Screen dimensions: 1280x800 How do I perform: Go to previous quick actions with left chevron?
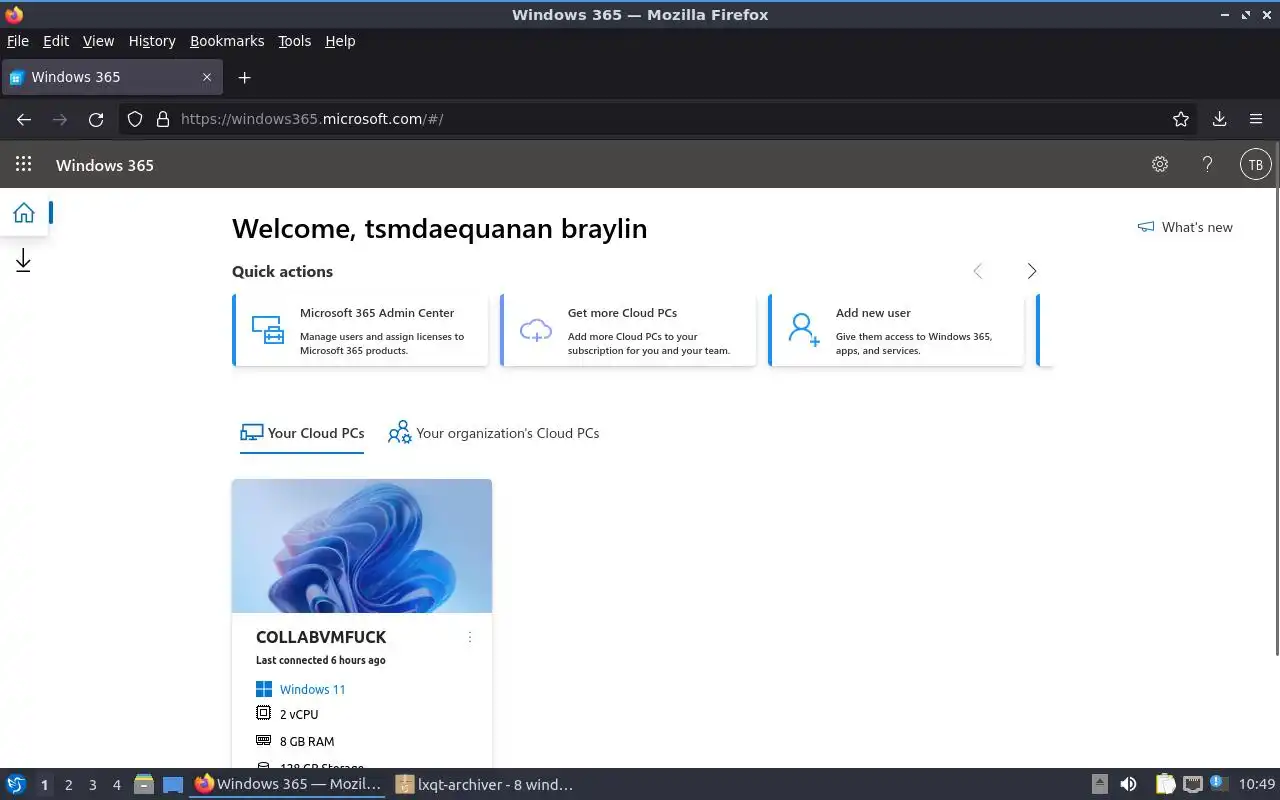coord(978,271)
